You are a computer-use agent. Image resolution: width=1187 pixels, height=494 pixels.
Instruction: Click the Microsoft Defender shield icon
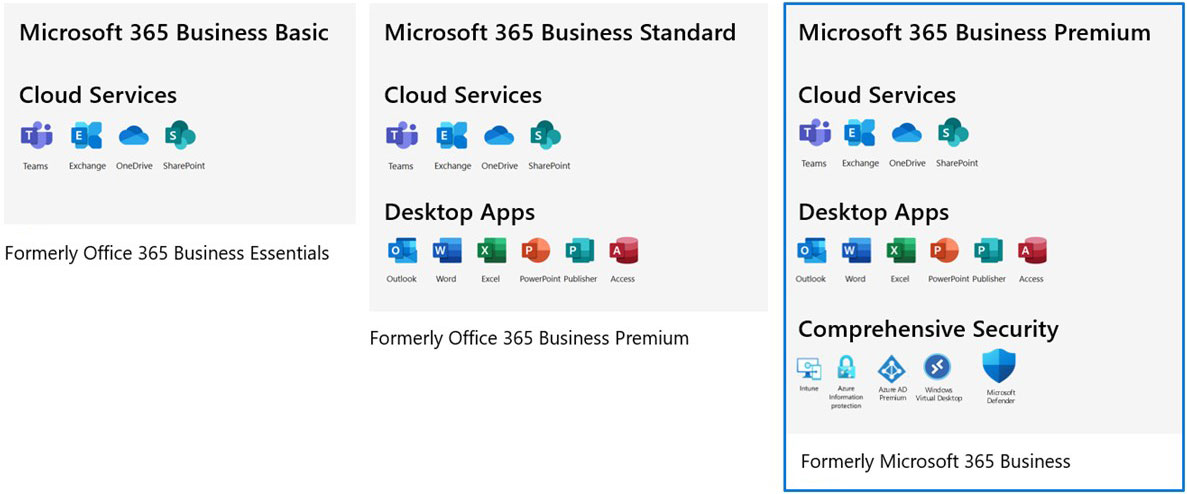999,366
